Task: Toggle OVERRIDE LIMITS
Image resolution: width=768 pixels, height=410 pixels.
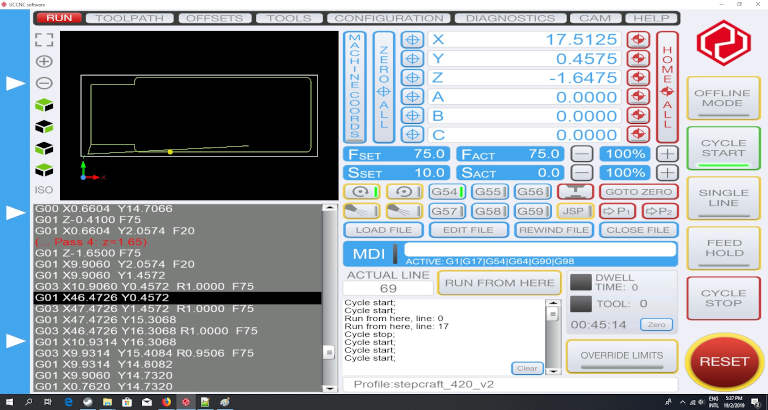Action: click(x=622, y=356)
